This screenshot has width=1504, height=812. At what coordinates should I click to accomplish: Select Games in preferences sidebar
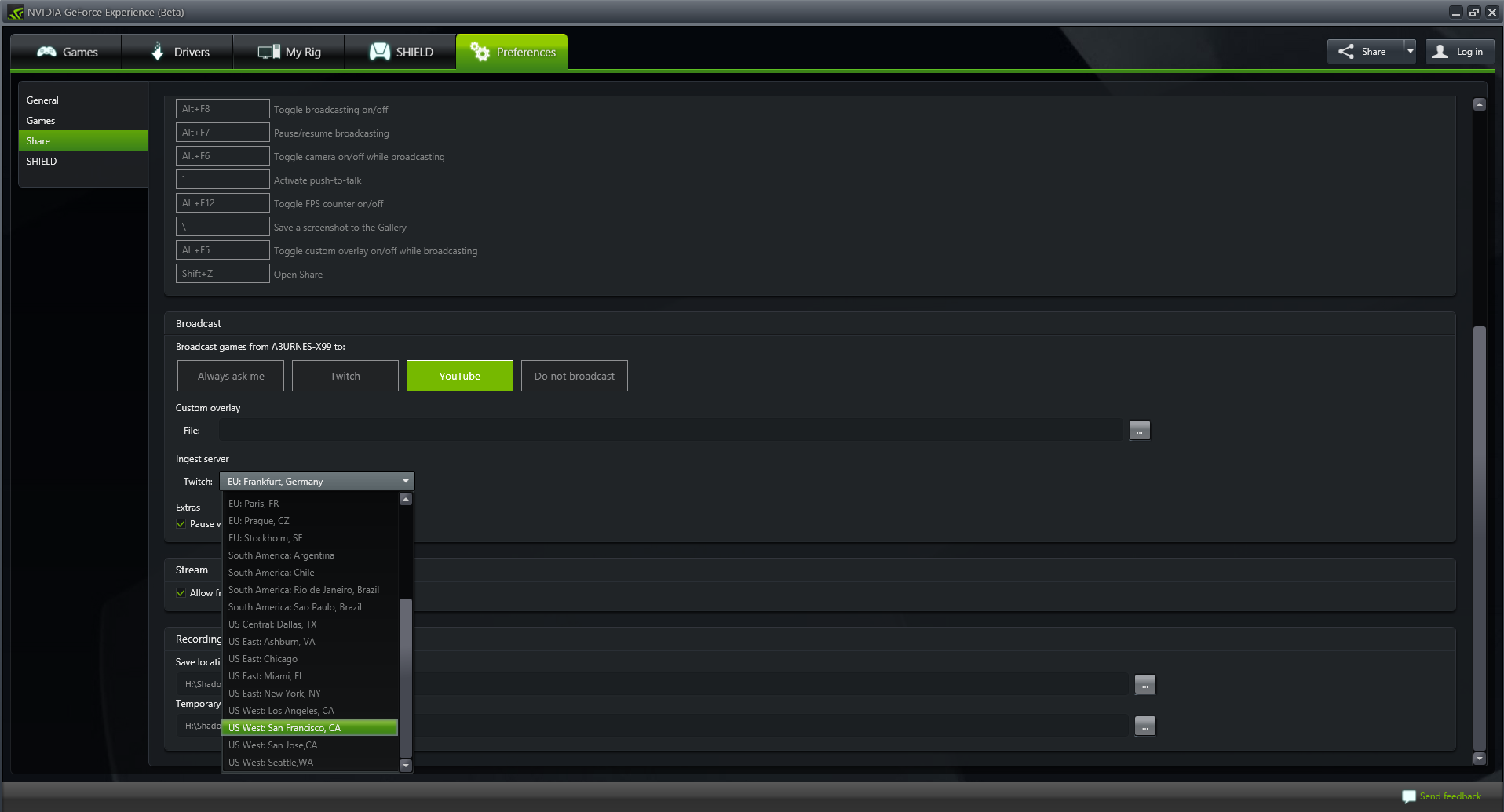(x=83, y=120)
